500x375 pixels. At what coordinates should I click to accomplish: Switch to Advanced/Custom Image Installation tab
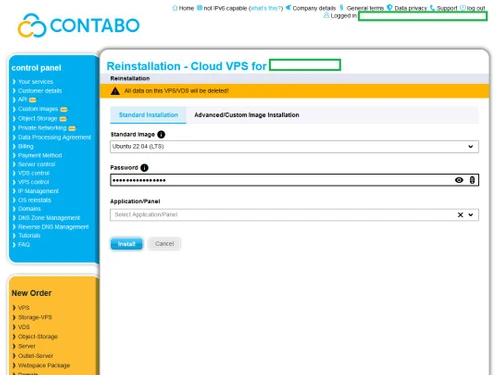pos(247,115)
